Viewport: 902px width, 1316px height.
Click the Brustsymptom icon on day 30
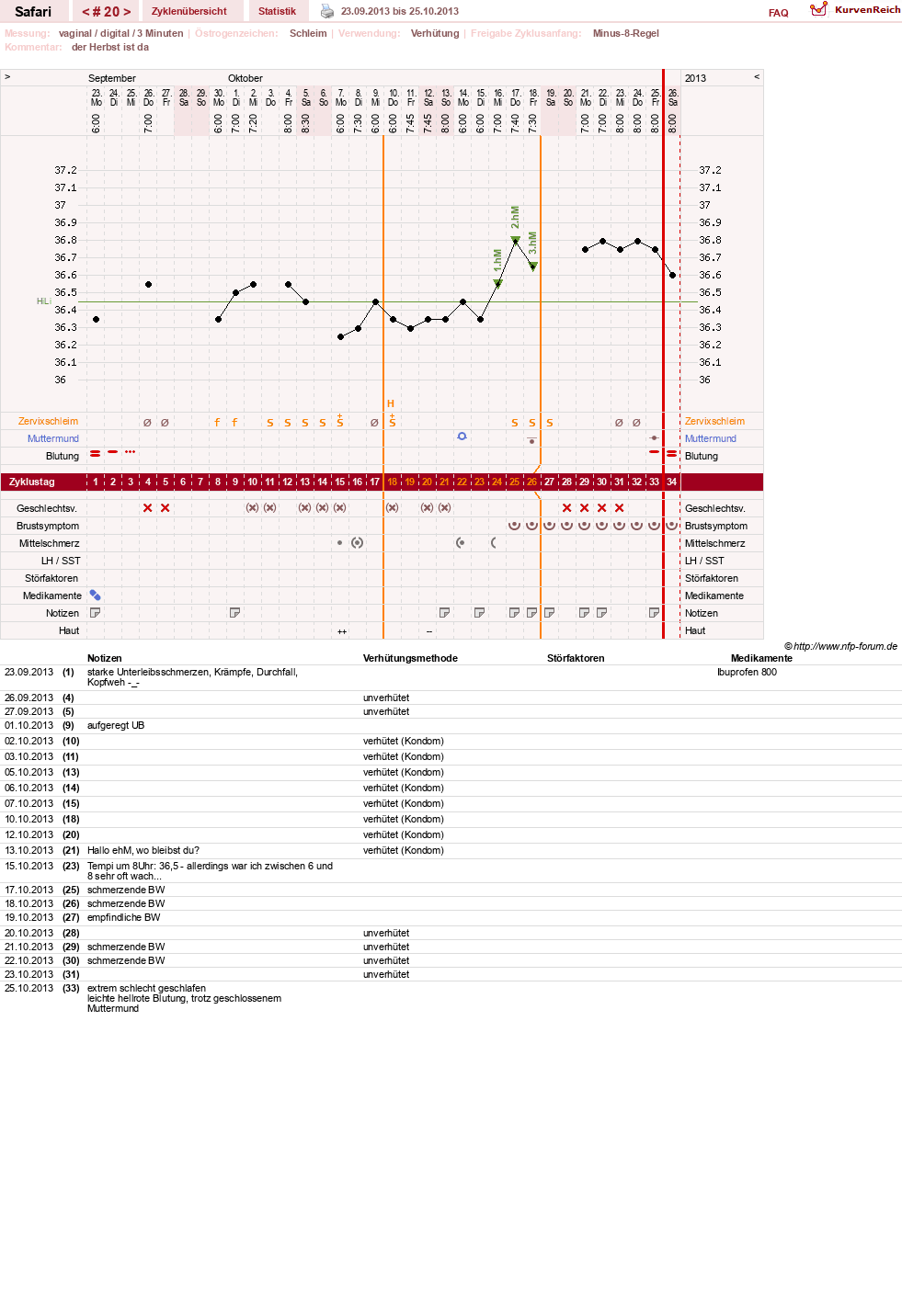601,525
